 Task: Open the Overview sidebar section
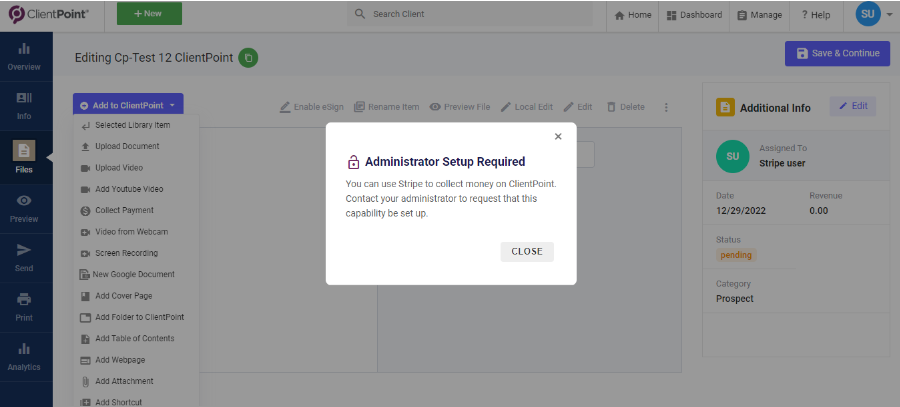coord(24,56)
